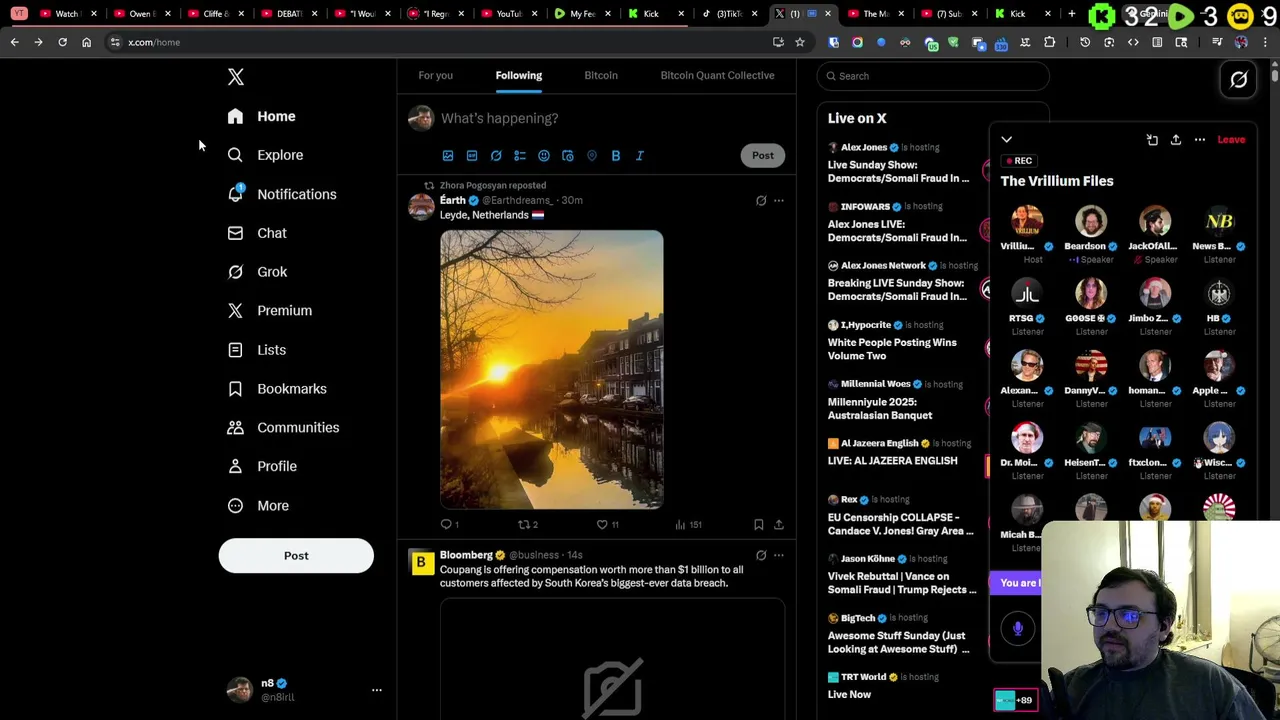Viewport: 1280px width, 720px height.
Task: Schedule the post with calendar icon
Action: (568, 156)
